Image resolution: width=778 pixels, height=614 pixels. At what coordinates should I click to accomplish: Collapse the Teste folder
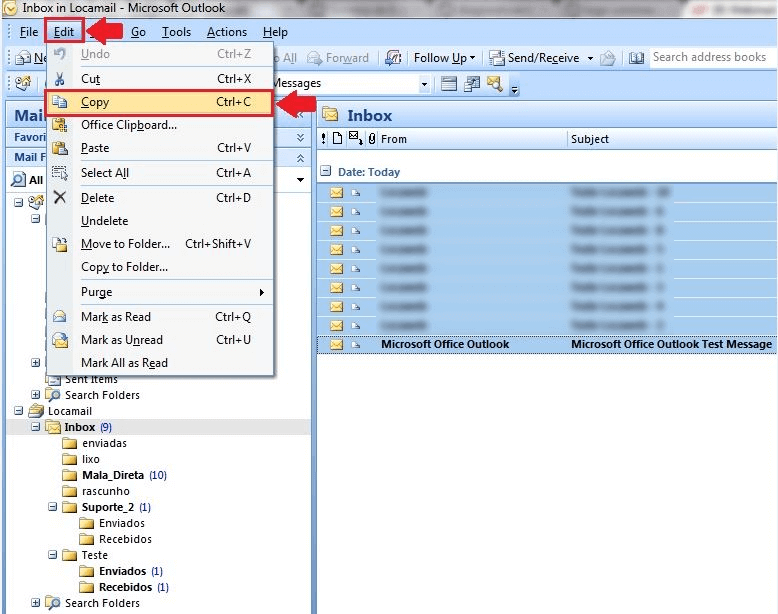click(53, 554)
